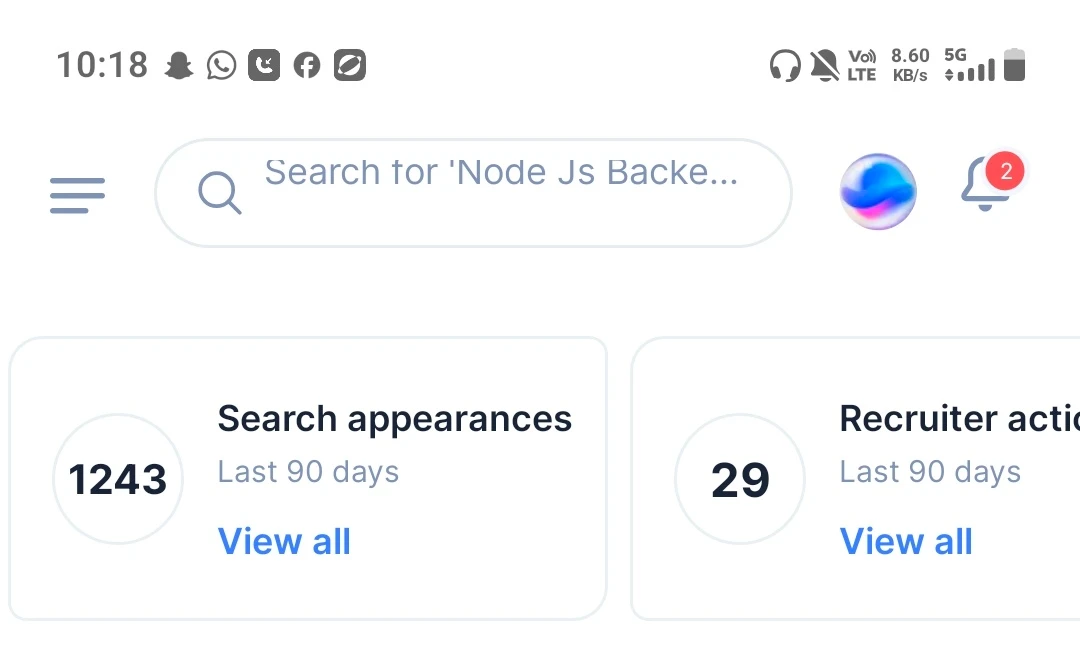This screenshot has height=670, width=1080.
Task: Tap the muted bell status icon
Action: click(825, 66)
